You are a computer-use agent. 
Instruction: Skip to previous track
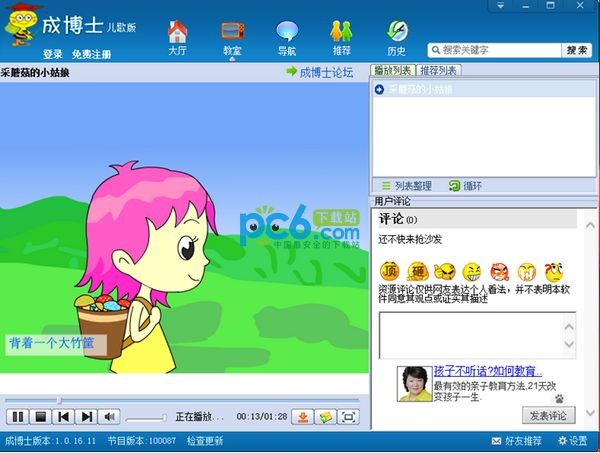tap(64, 417)
